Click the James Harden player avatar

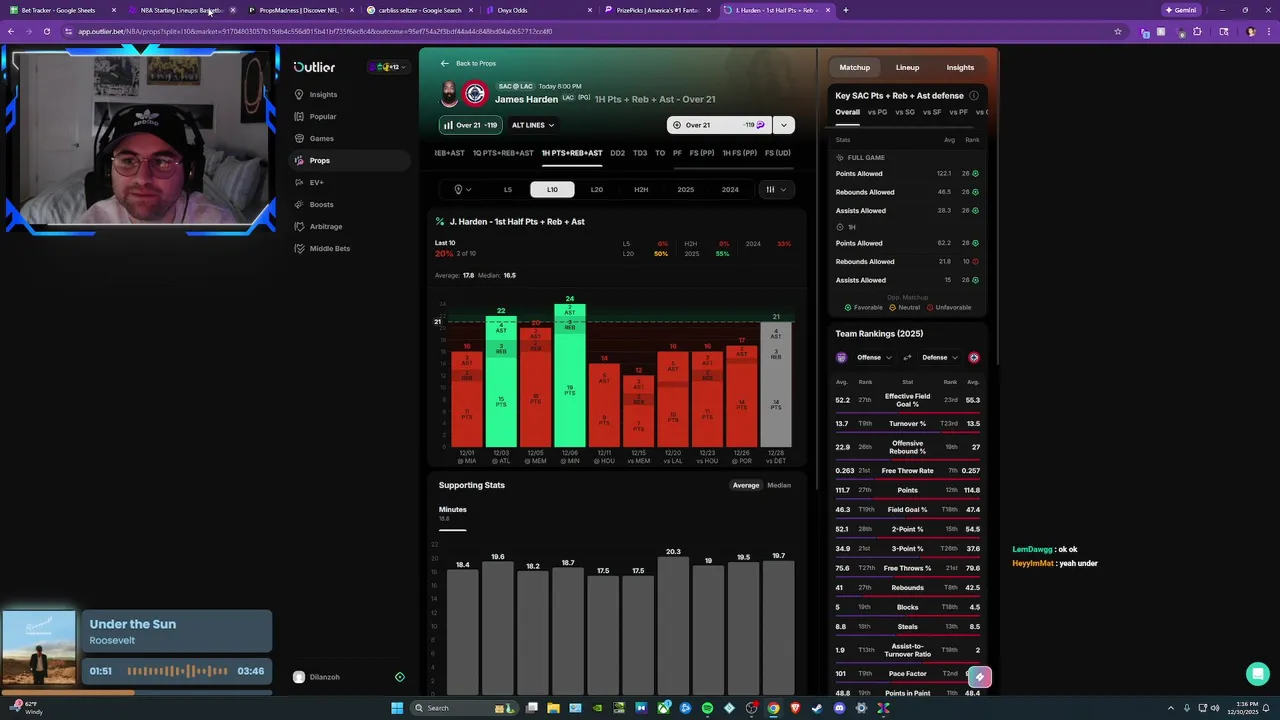pyautogui.click(x=450, y=94)
